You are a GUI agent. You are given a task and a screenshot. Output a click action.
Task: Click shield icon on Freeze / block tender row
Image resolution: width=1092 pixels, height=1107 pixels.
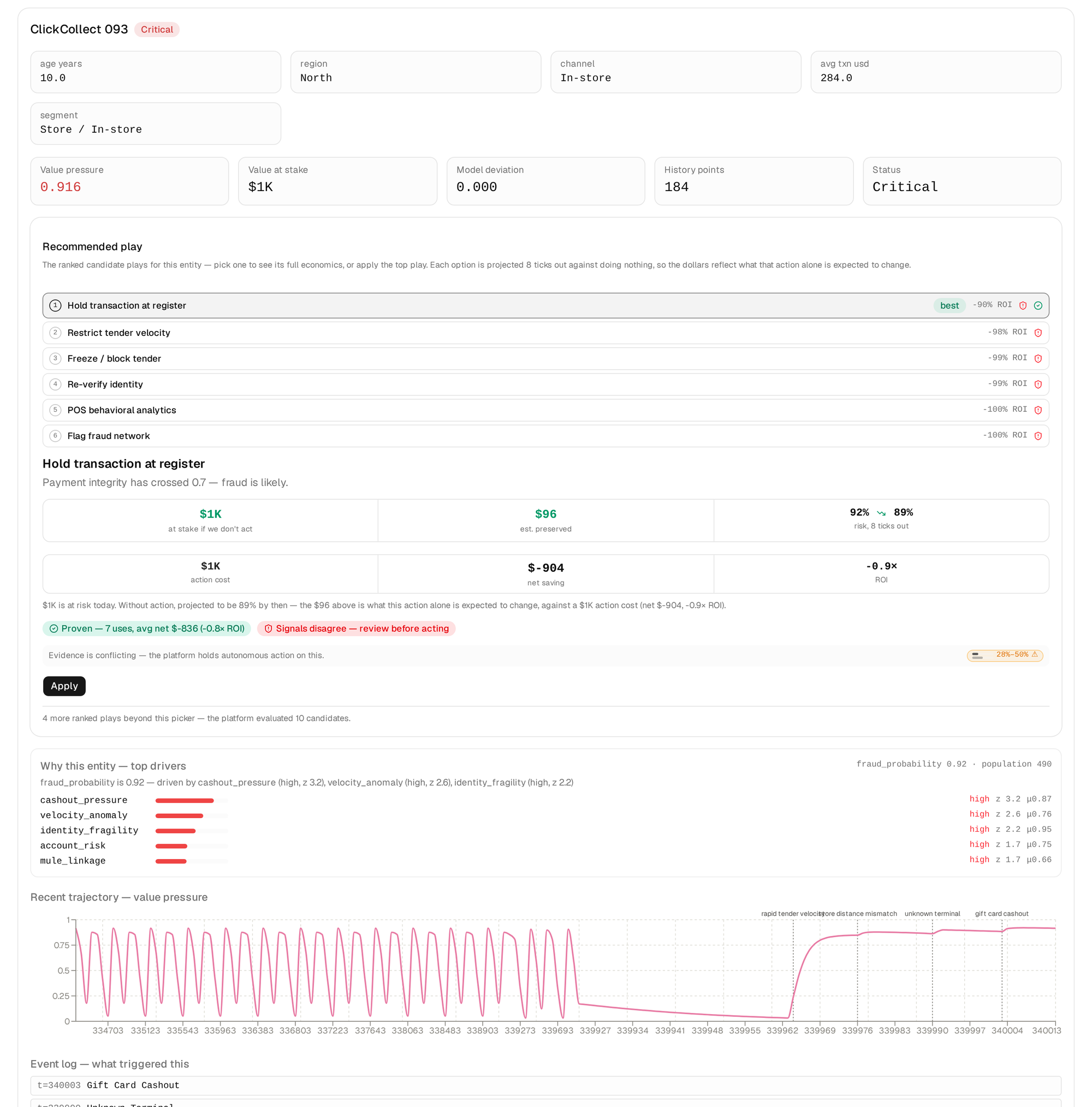tap(1037, 359)
